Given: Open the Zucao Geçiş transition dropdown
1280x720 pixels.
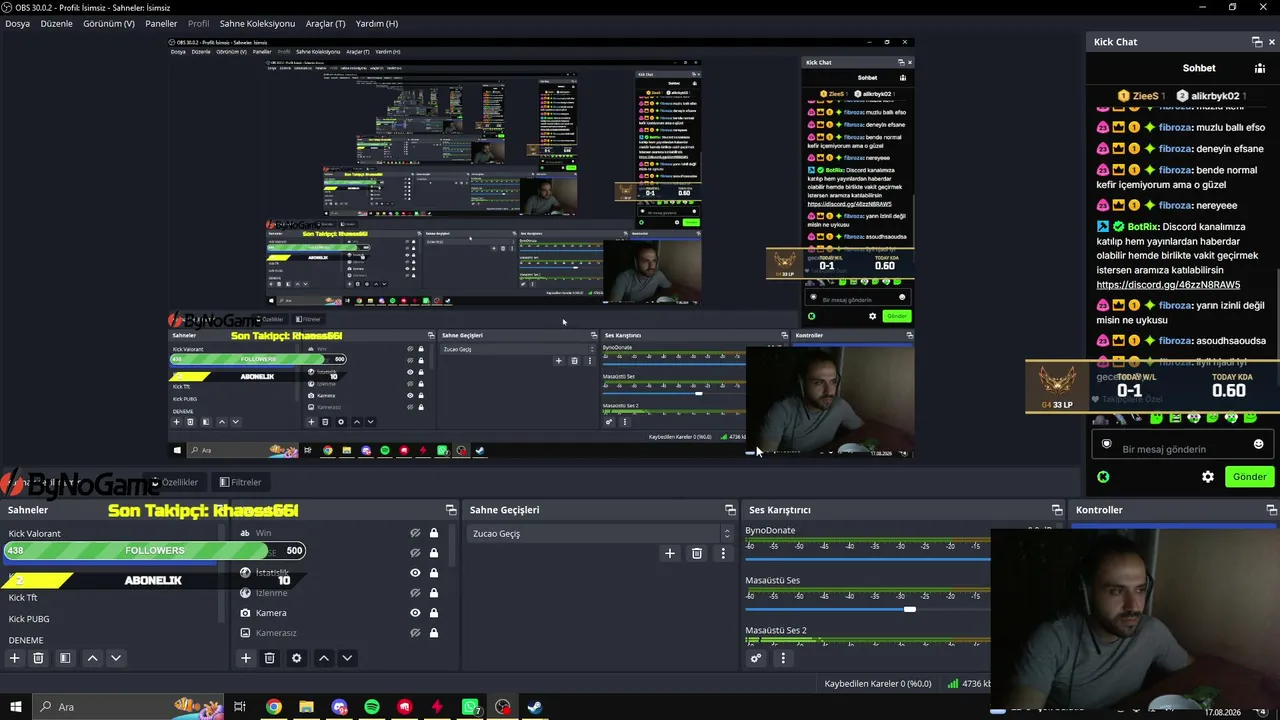Looking at the screenshot, I should point(601,533).
